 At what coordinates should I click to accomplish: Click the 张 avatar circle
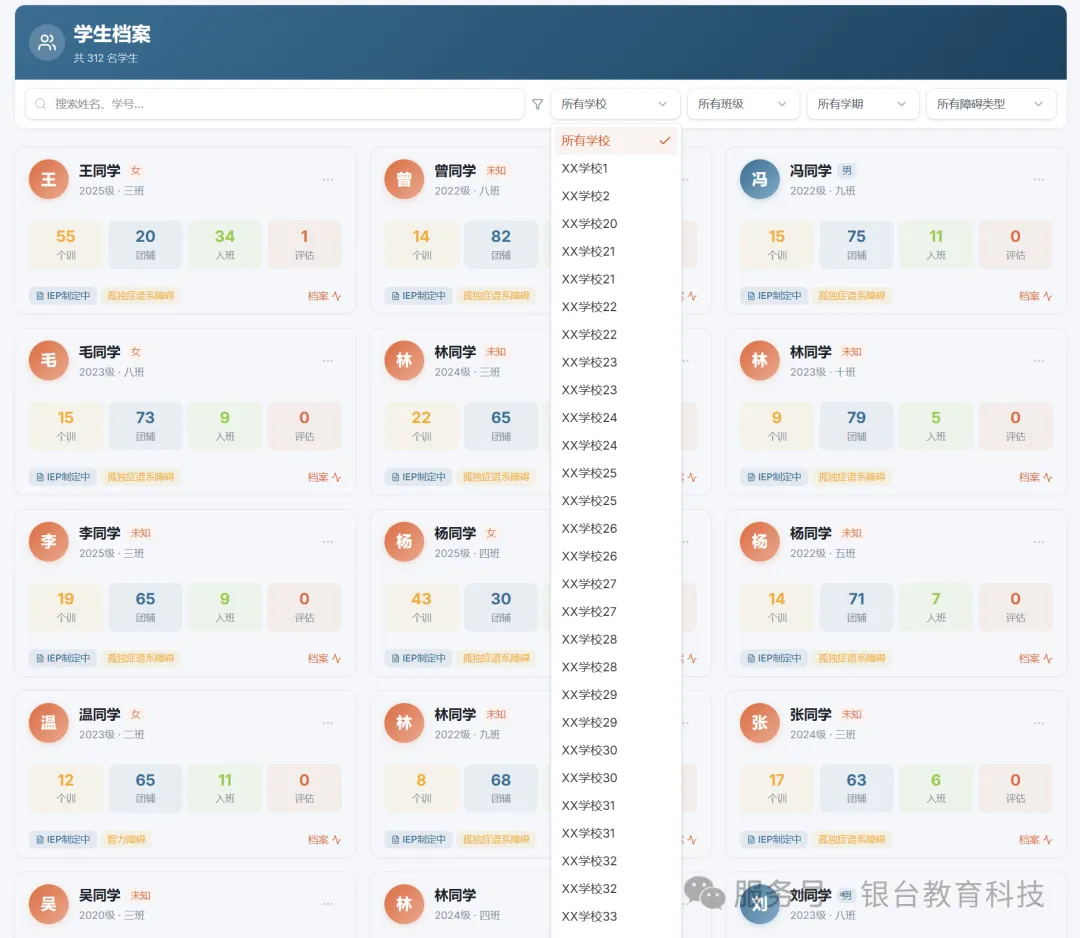pos(759,723)
